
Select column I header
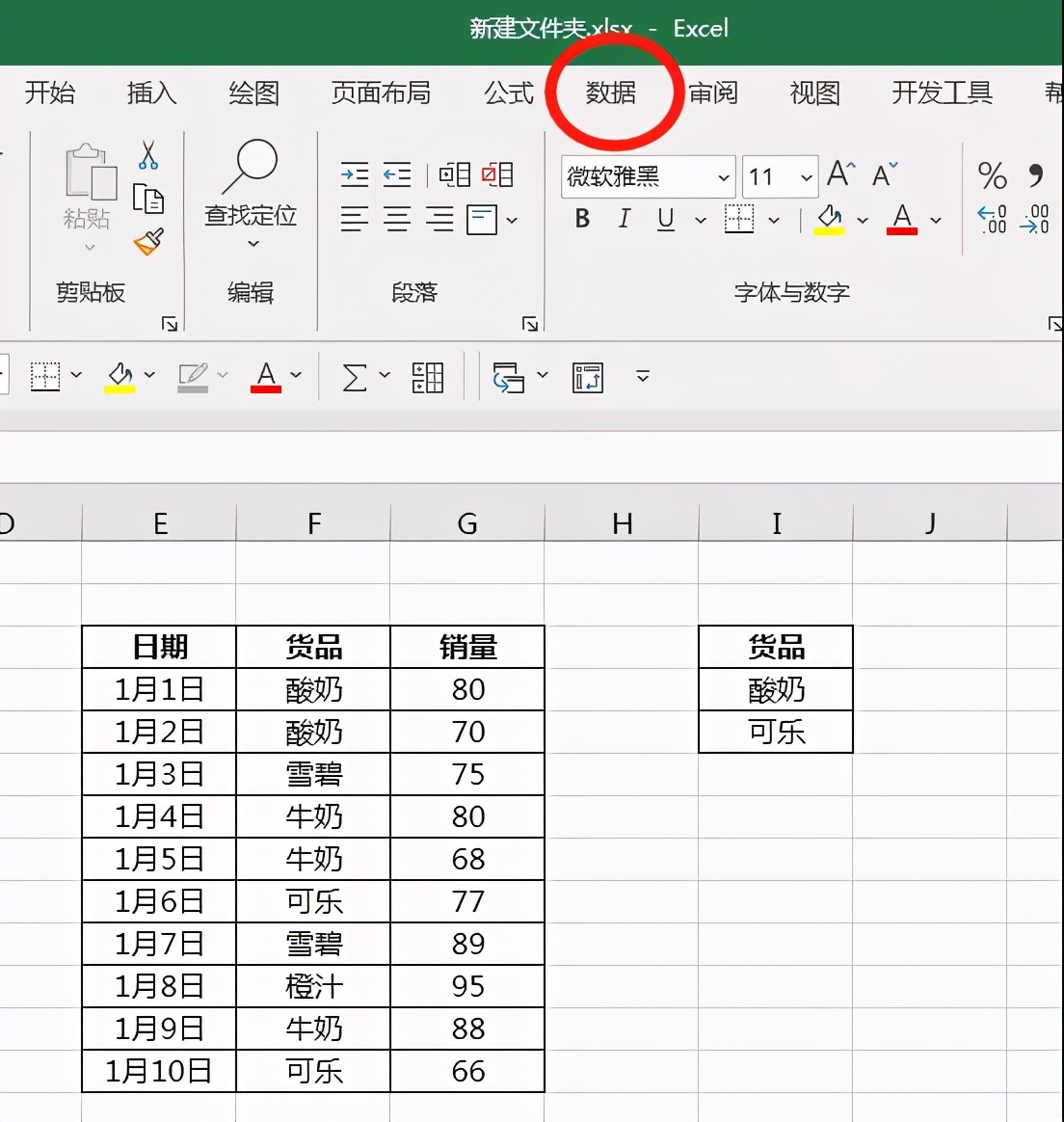(776, 523)
